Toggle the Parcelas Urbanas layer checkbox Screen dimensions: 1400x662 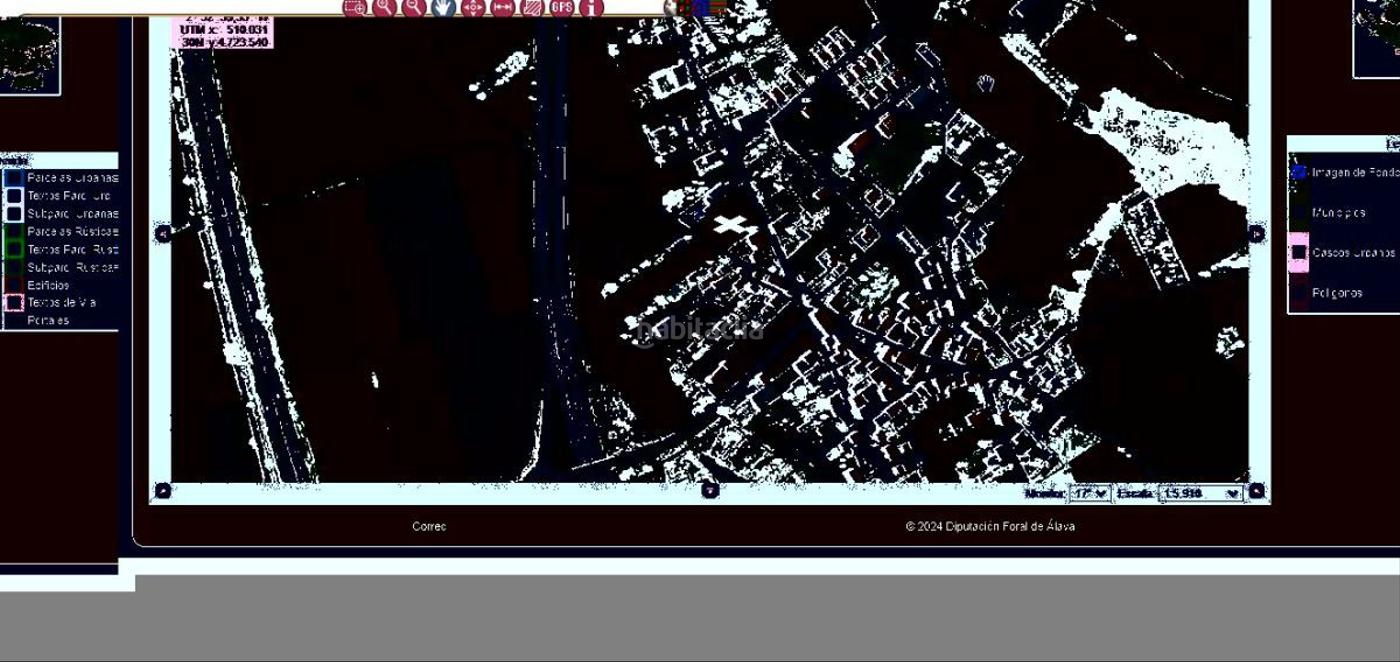pos(14,178)
